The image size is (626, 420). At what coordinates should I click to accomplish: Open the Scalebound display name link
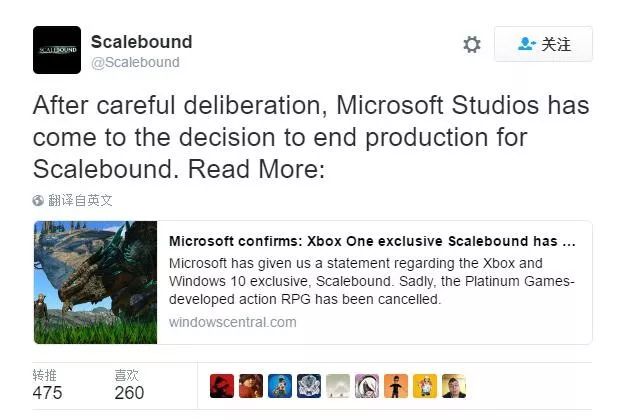coord(141,42)
